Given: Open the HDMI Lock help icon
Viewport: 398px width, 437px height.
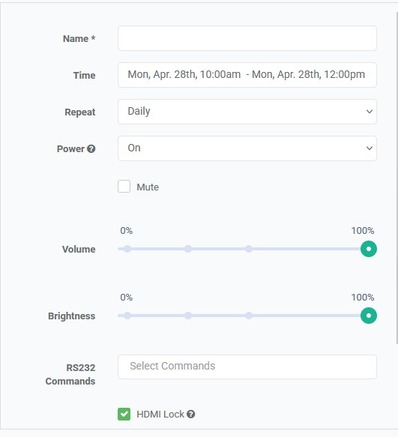Looking at the screenshot, I should (191, 414).
